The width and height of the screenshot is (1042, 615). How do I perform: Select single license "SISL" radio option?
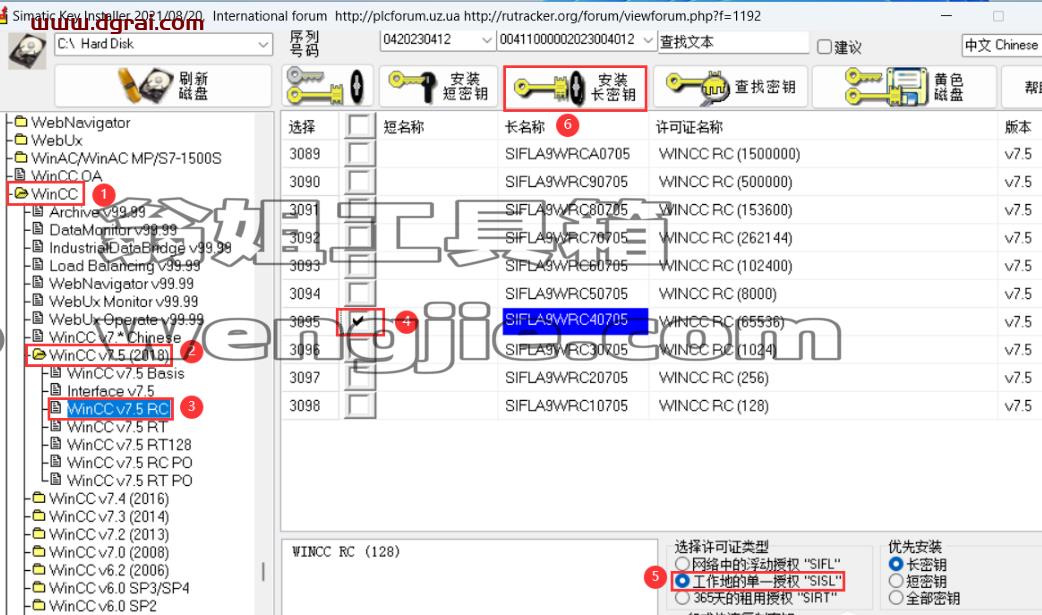pyautogui.click(x=682, y=581)
